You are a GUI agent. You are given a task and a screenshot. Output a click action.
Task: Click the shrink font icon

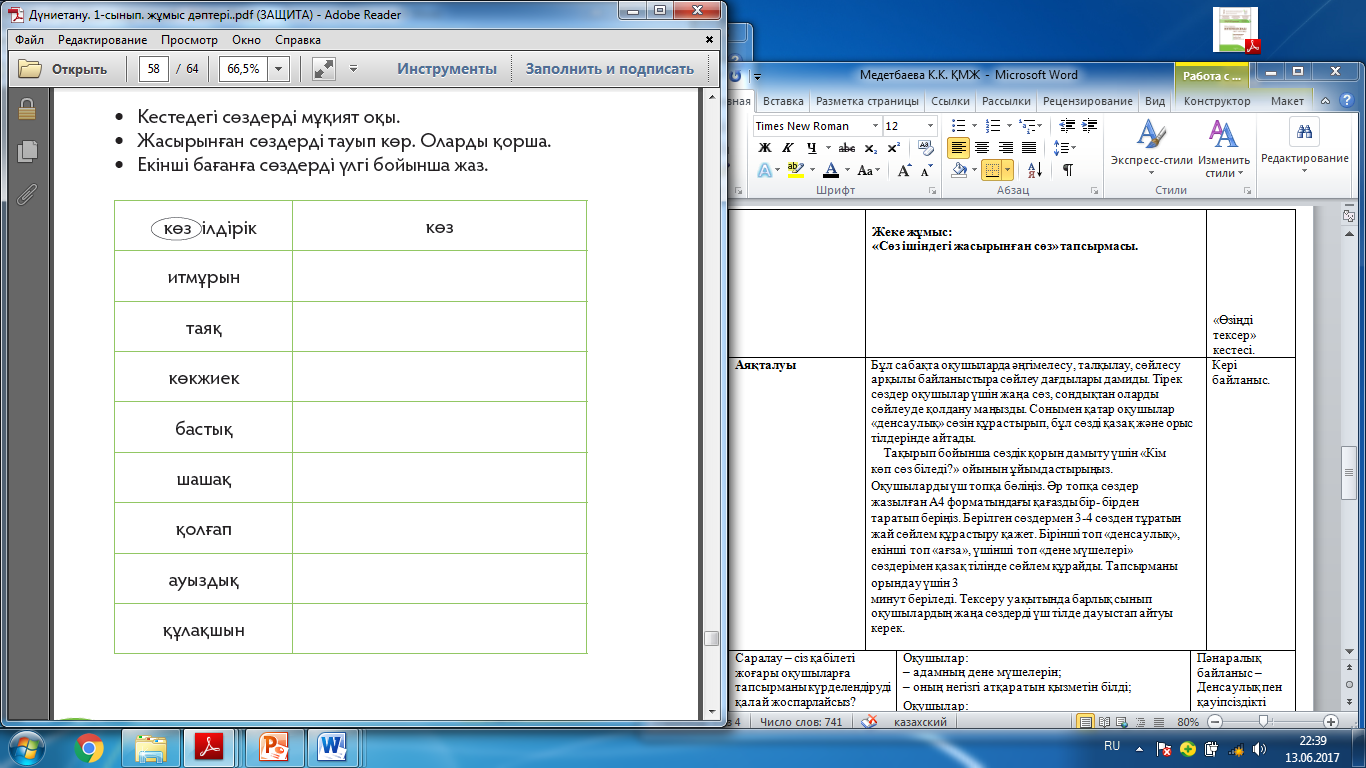tap(928, 170)
